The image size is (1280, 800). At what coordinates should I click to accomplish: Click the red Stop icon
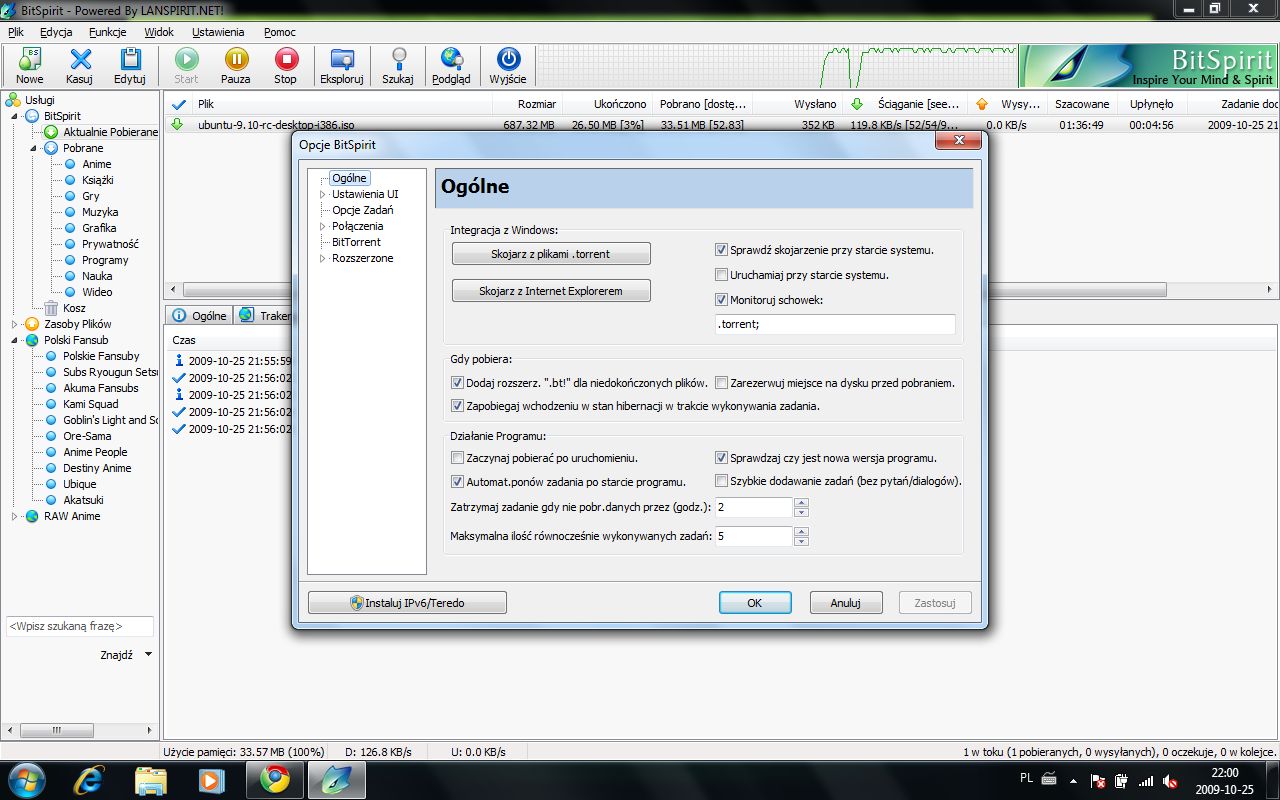coord(286,66)
